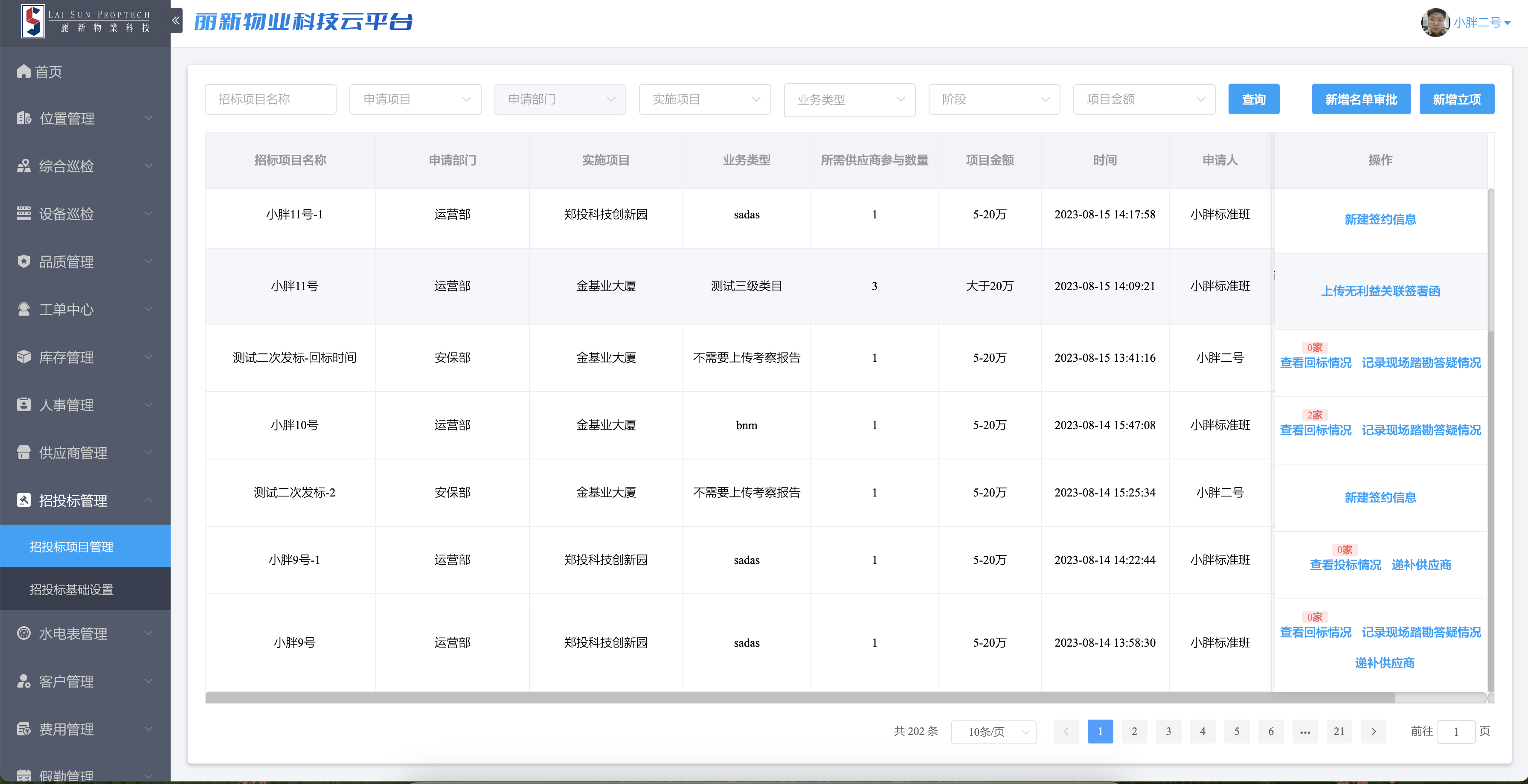The width and height of the screenshot is (1528, 784).
Task: Click the 水电表管理 meter icon
Action: [x=24, y=633]
